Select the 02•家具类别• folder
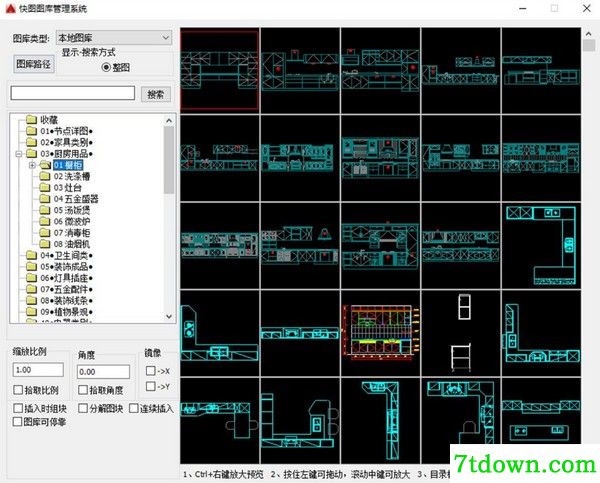This screenshot has width=600, height=483. [66, 142]
